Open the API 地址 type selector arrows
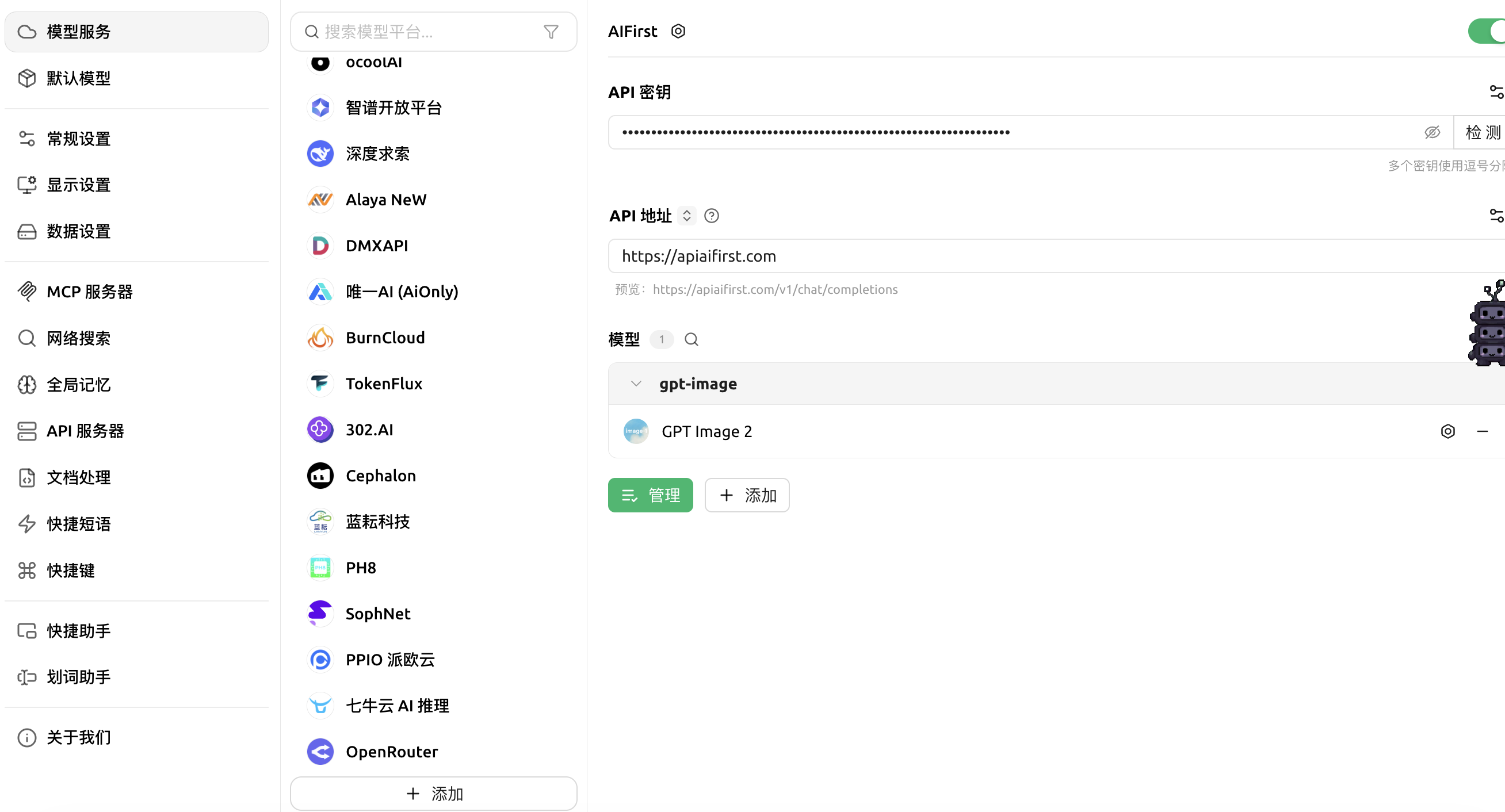This screenshot has height=812, width=1505. coord(687,216)
